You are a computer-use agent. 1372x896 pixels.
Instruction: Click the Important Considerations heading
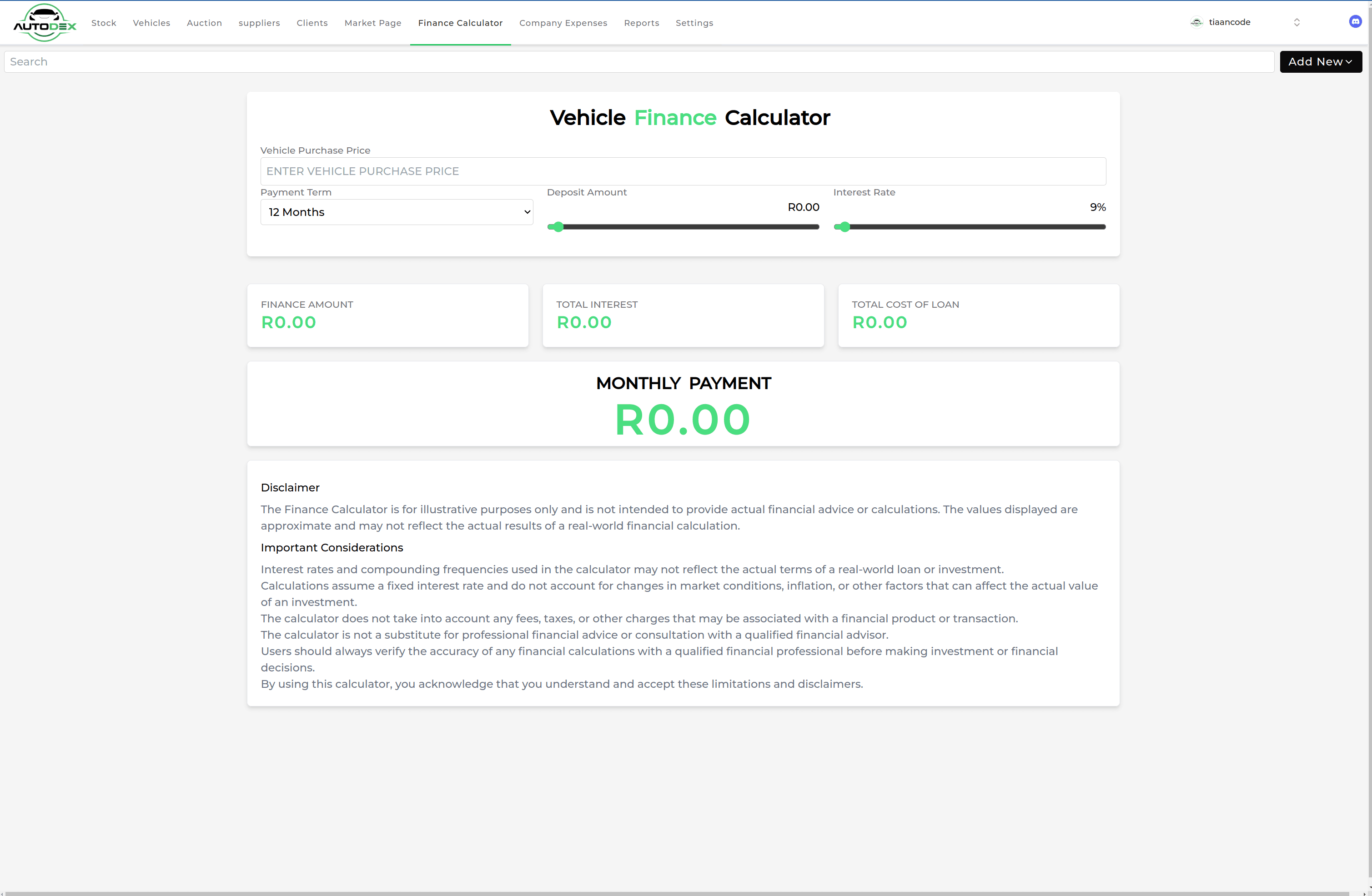(332, 547)
